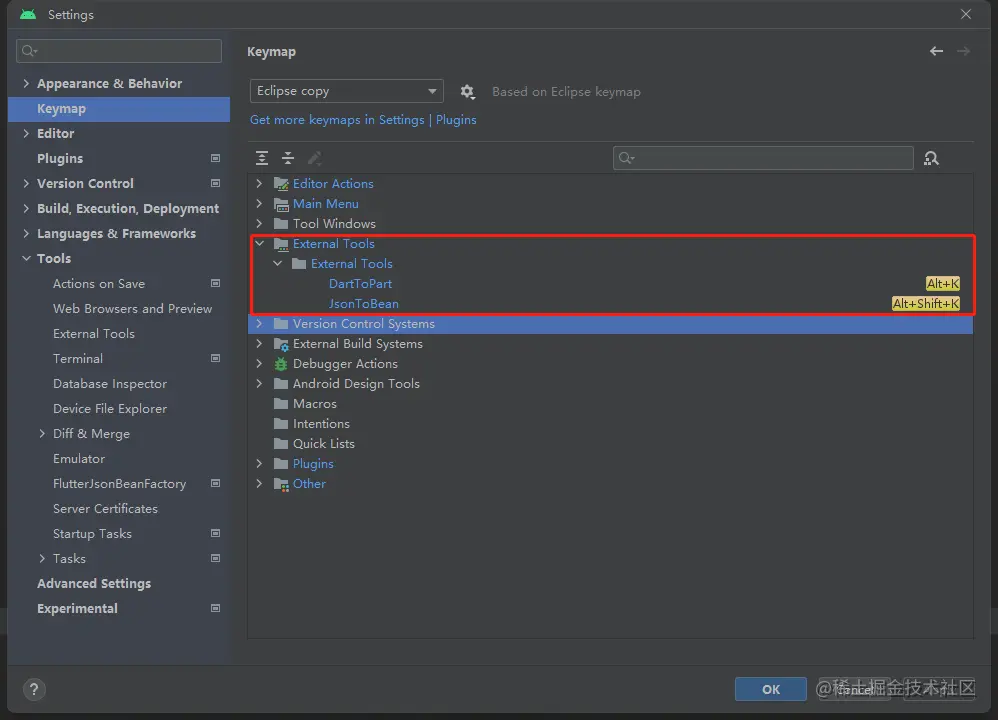998x720 pixels.
Task: Open the Eclipse copy keymap dropdown
Action: pos(346,91)
